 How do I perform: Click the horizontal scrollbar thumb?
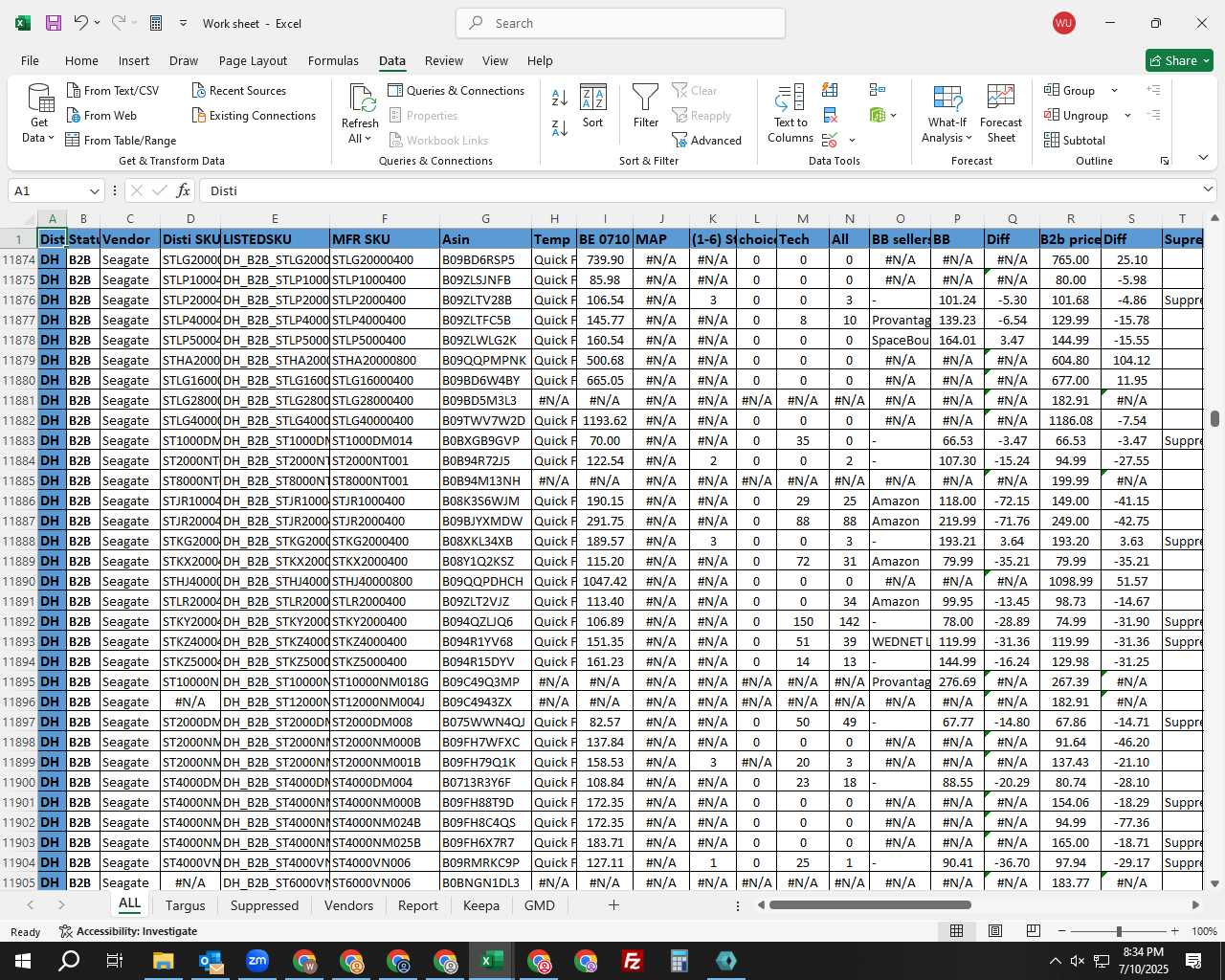pyautogui.click(x=870, y=904)
